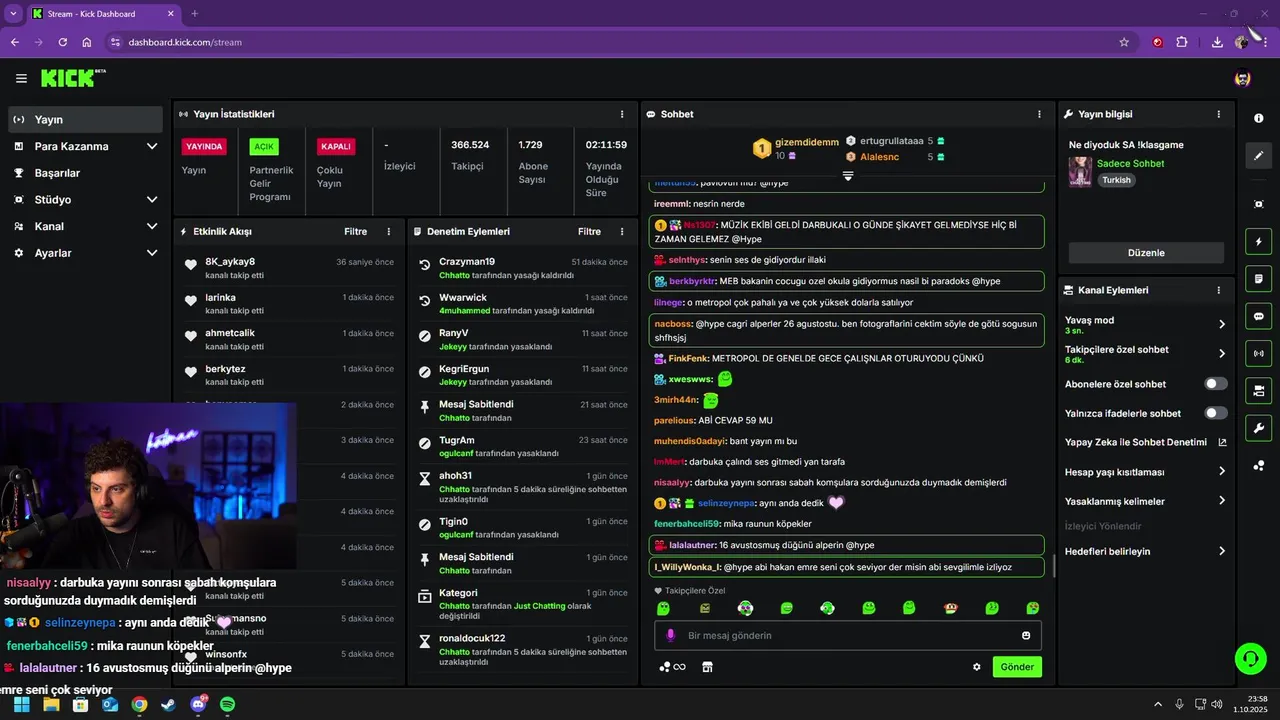This screenshot has width=1280, height=720.
Task: Focus the Bir mesaj gönderin input field
Action: coord(848,636)
